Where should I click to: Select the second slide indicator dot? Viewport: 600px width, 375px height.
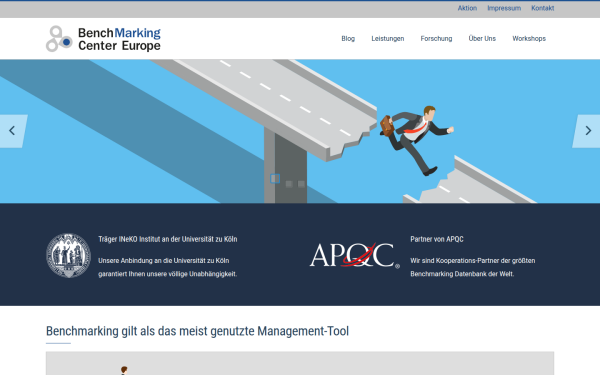pos(289,184)
